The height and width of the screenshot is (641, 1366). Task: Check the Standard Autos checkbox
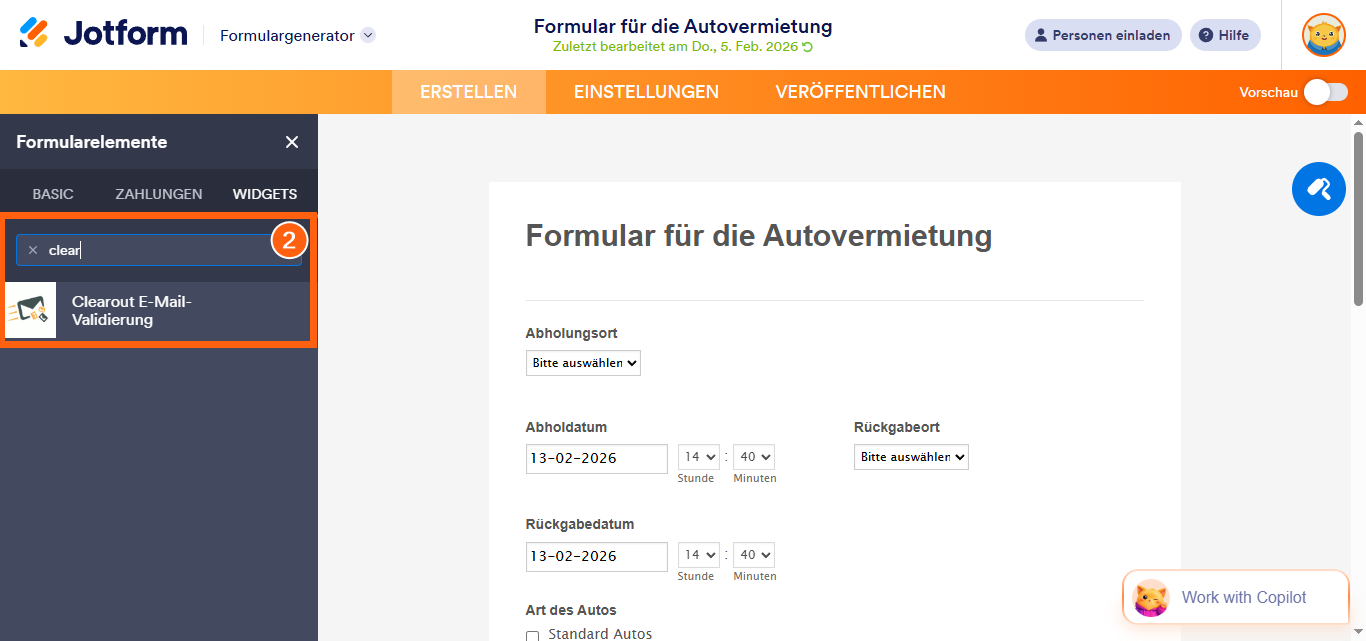click(532, 633)
